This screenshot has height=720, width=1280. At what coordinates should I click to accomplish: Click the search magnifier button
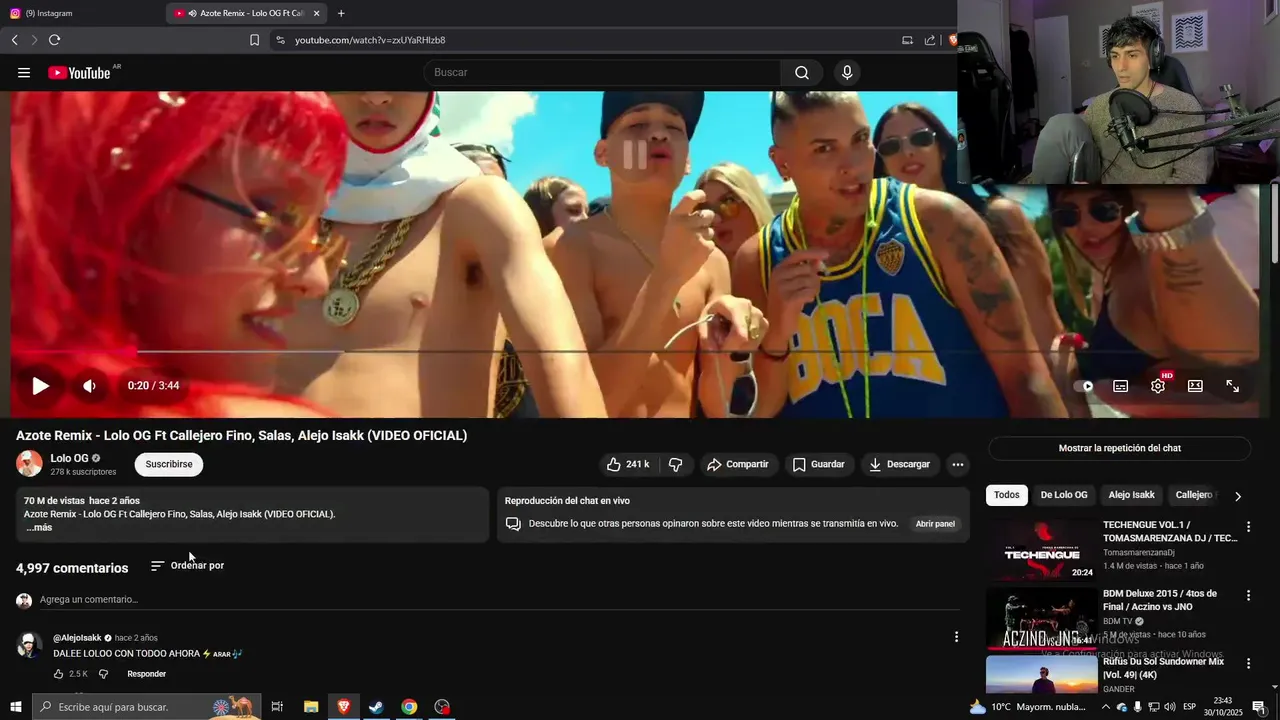[802, 72]
